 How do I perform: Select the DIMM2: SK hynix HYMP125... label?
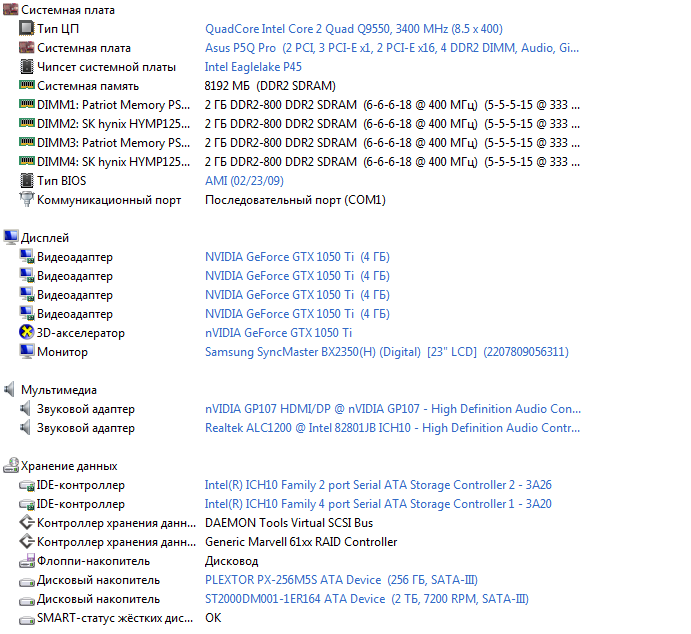tap(113, 124)
